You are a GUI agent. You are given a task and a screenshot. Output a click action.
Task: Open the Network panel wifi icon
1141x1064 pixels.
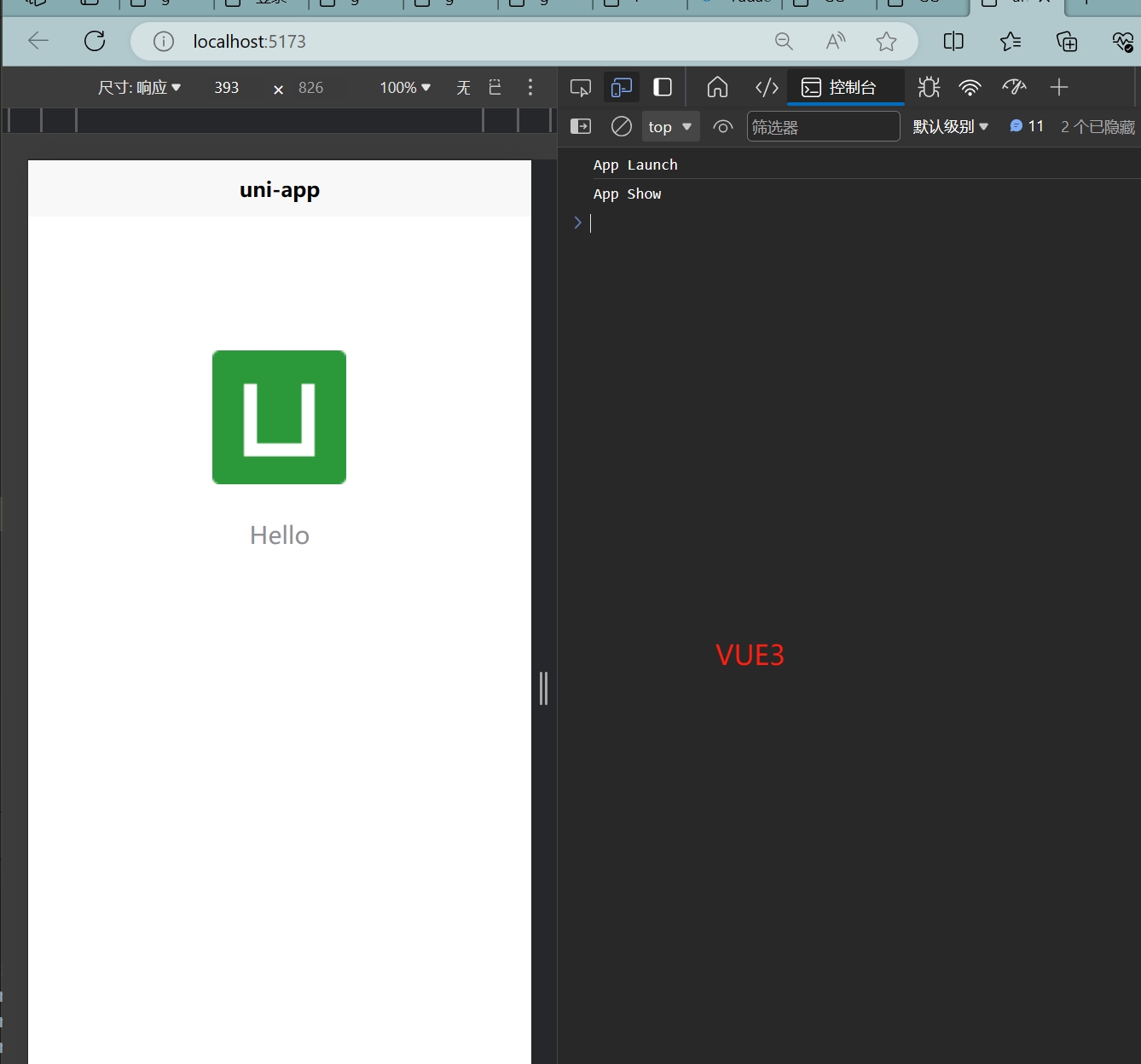click(970, 87)
